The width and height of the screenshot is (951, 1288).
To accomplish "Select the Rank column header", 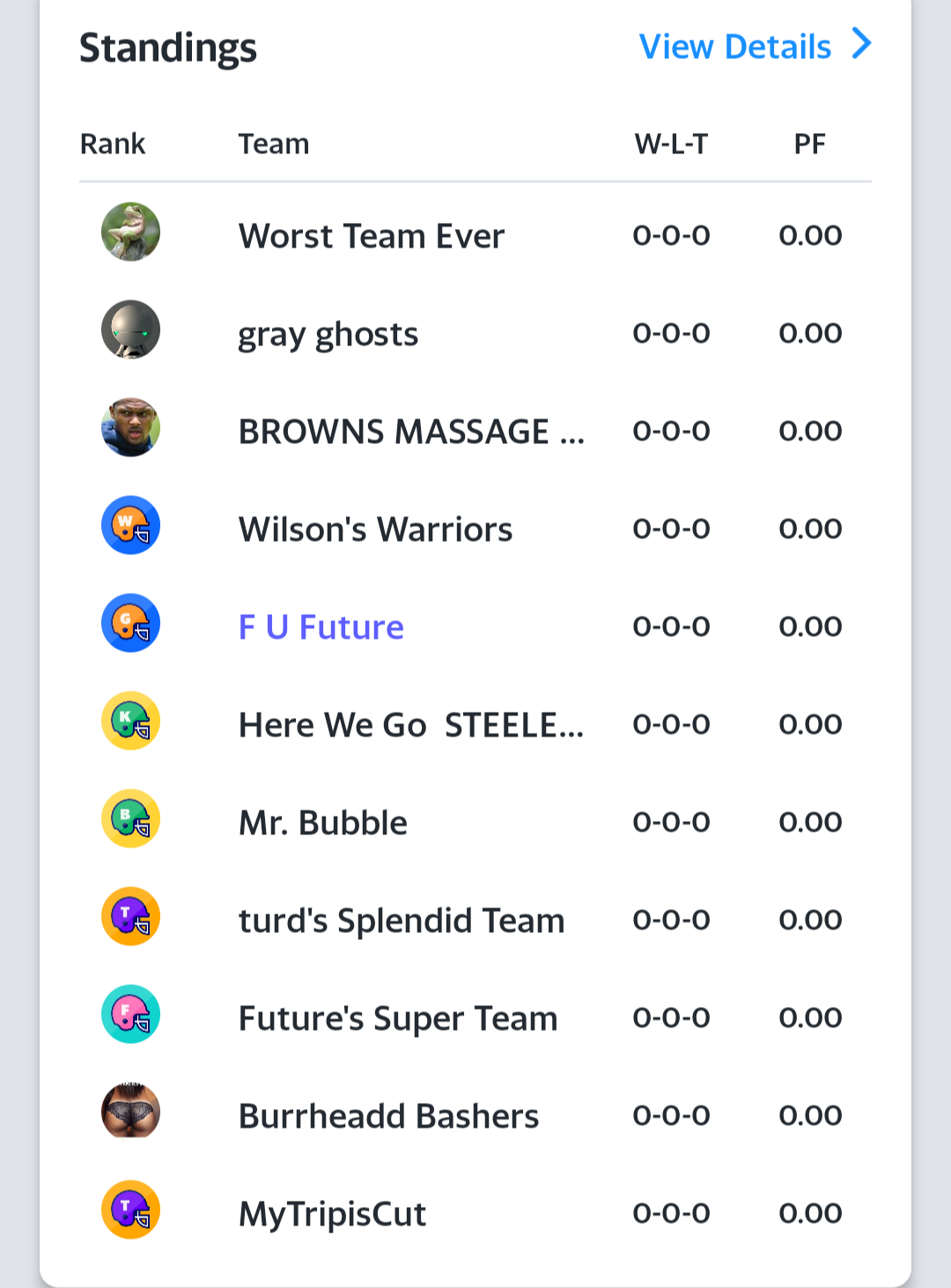I will pyautogui.click(x=113, y=144).
